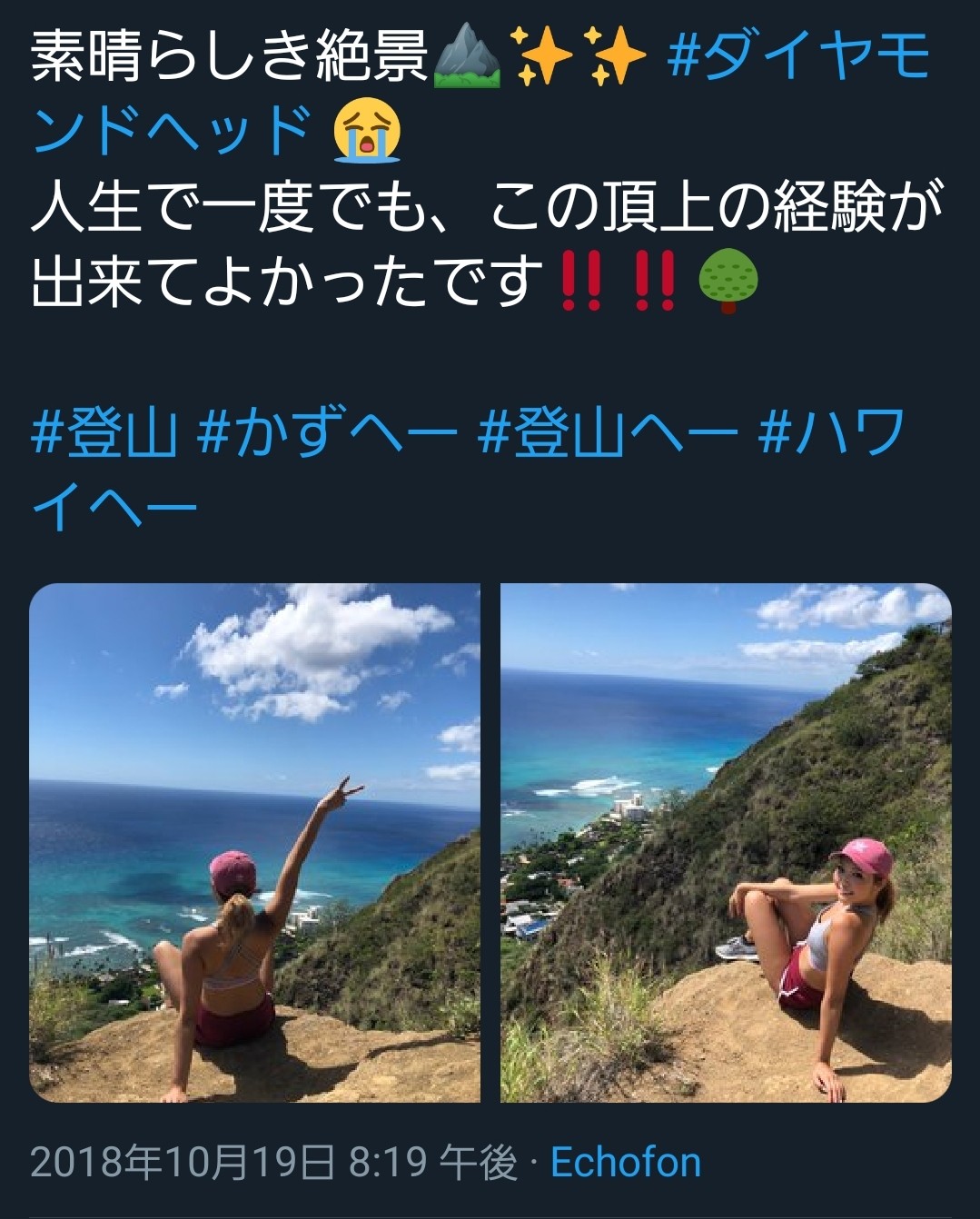Open the #登山 hashtag link
Viewport: 980px width, 1219px height.
[104, 431]
